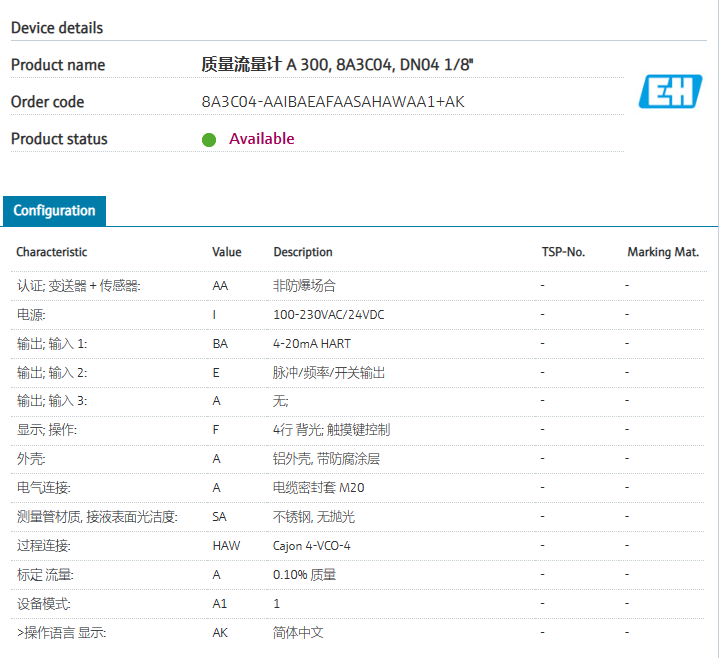Viewport: 720px width, 658px height.
Task: Select the HAW value for 过程连接
Action: click(226, 546)
